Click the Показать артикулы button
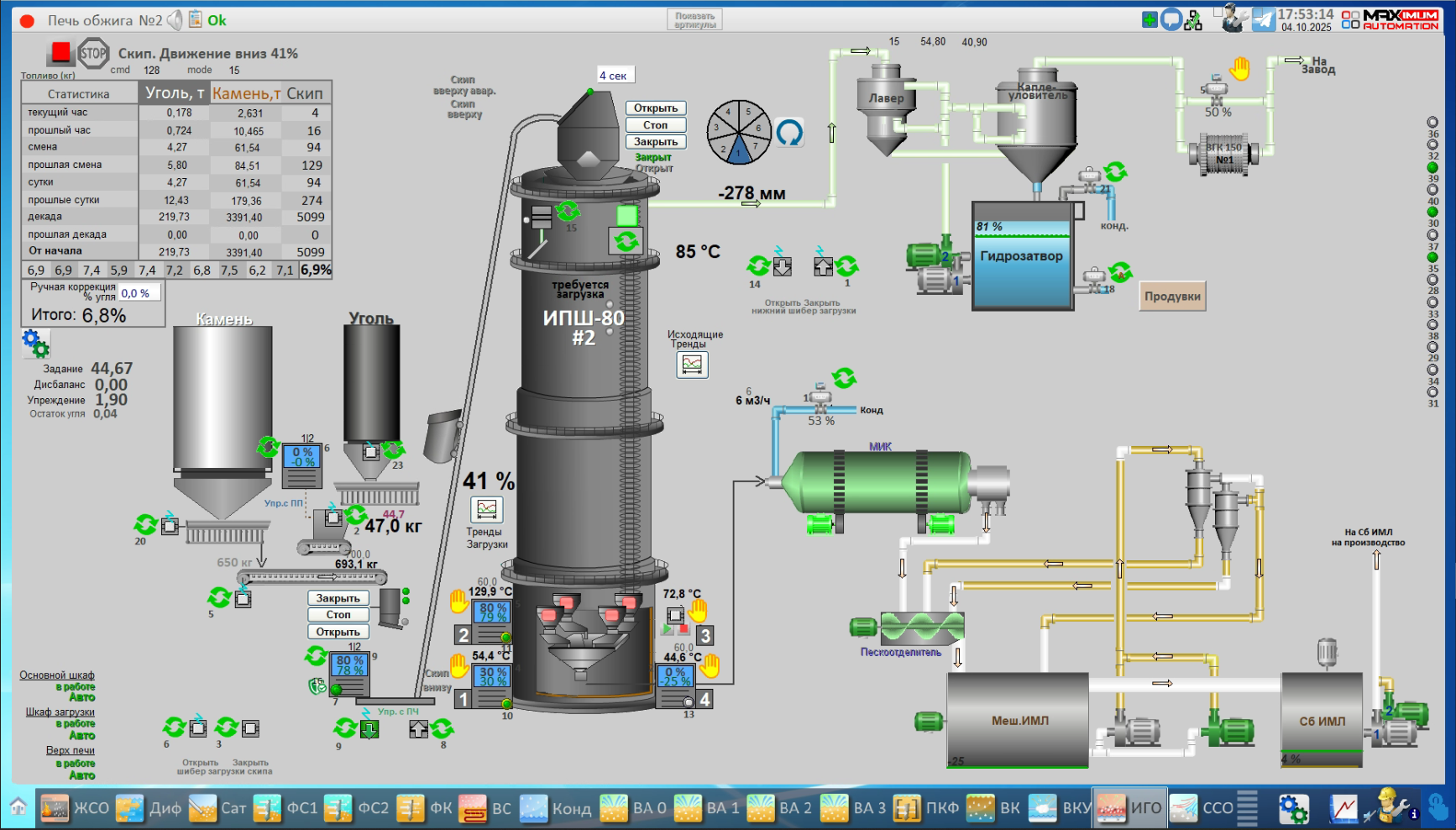Image resolution: width=1456 pixels, height=830 pixels. 694,20
